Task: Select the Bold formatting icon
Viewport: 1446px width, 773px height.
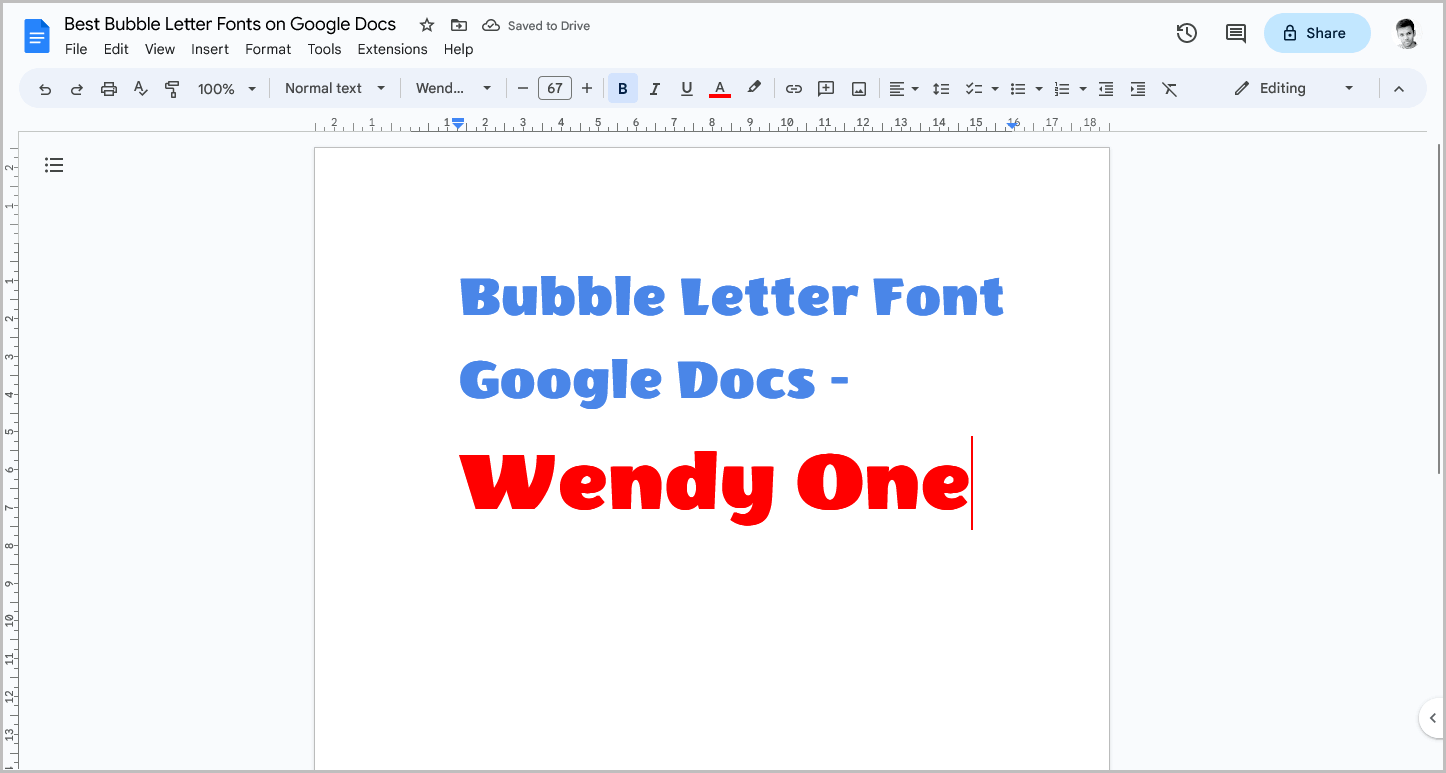Action: 622,88
